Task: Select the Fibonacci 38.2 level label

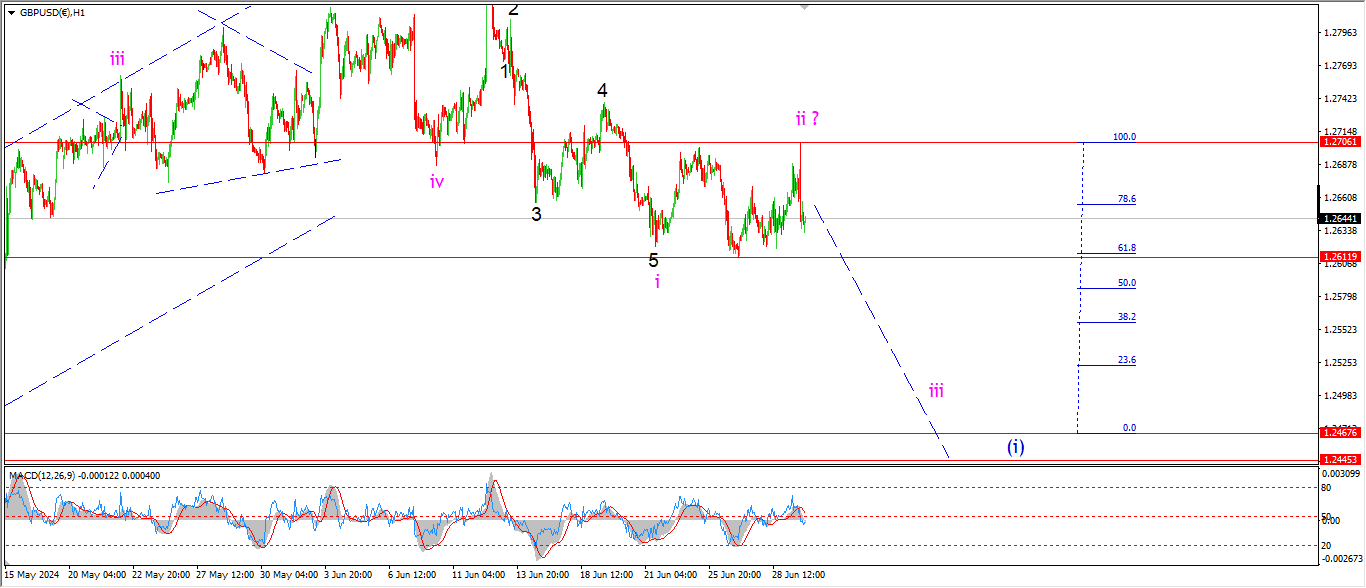Action: [1126, 317]
